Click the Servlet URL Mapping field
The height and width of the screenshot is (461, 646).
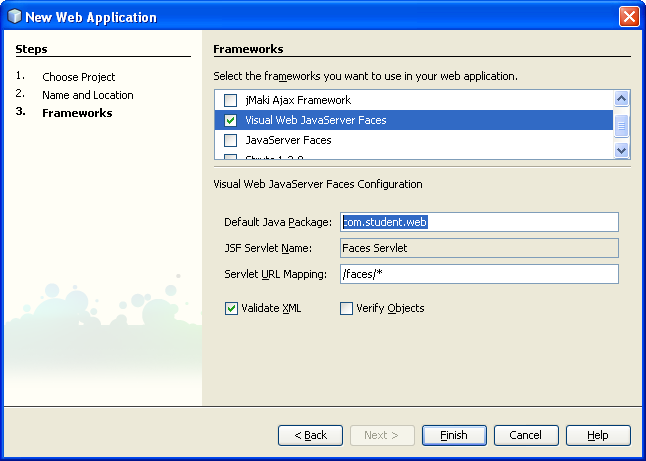click(479, 274)
